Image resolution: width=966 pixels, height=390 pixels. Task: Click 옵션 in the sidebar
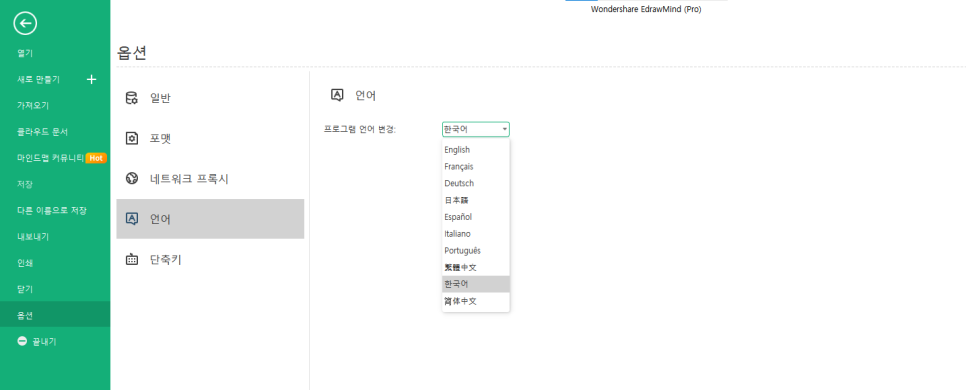pos(55,315)
